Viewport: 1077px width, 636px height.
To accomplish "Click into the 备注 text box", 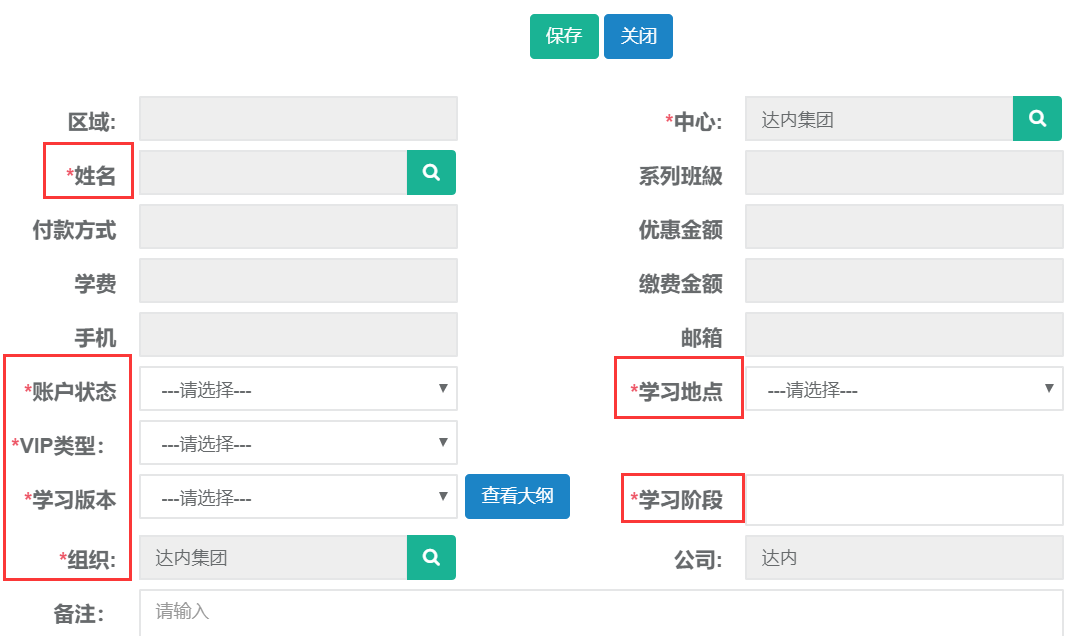I will click(x=600, y=612).
